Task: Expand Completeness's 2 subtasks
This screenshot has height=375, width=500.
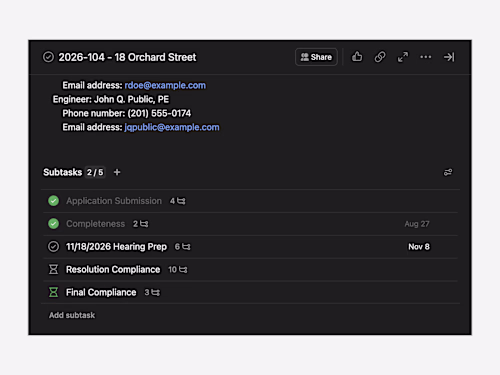Action: [141, 224]
